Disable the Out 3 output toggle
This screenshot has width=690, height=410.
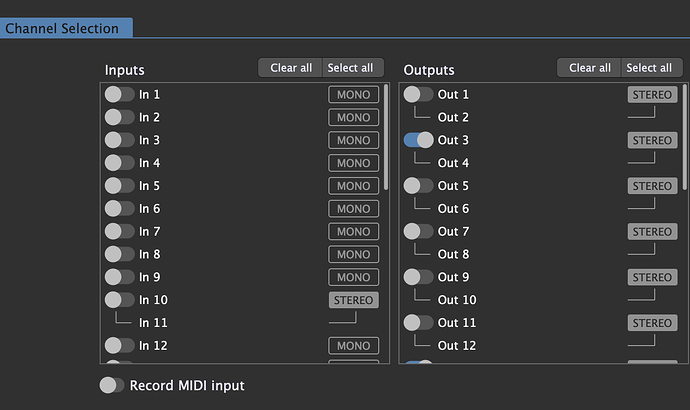click(418, 141)
